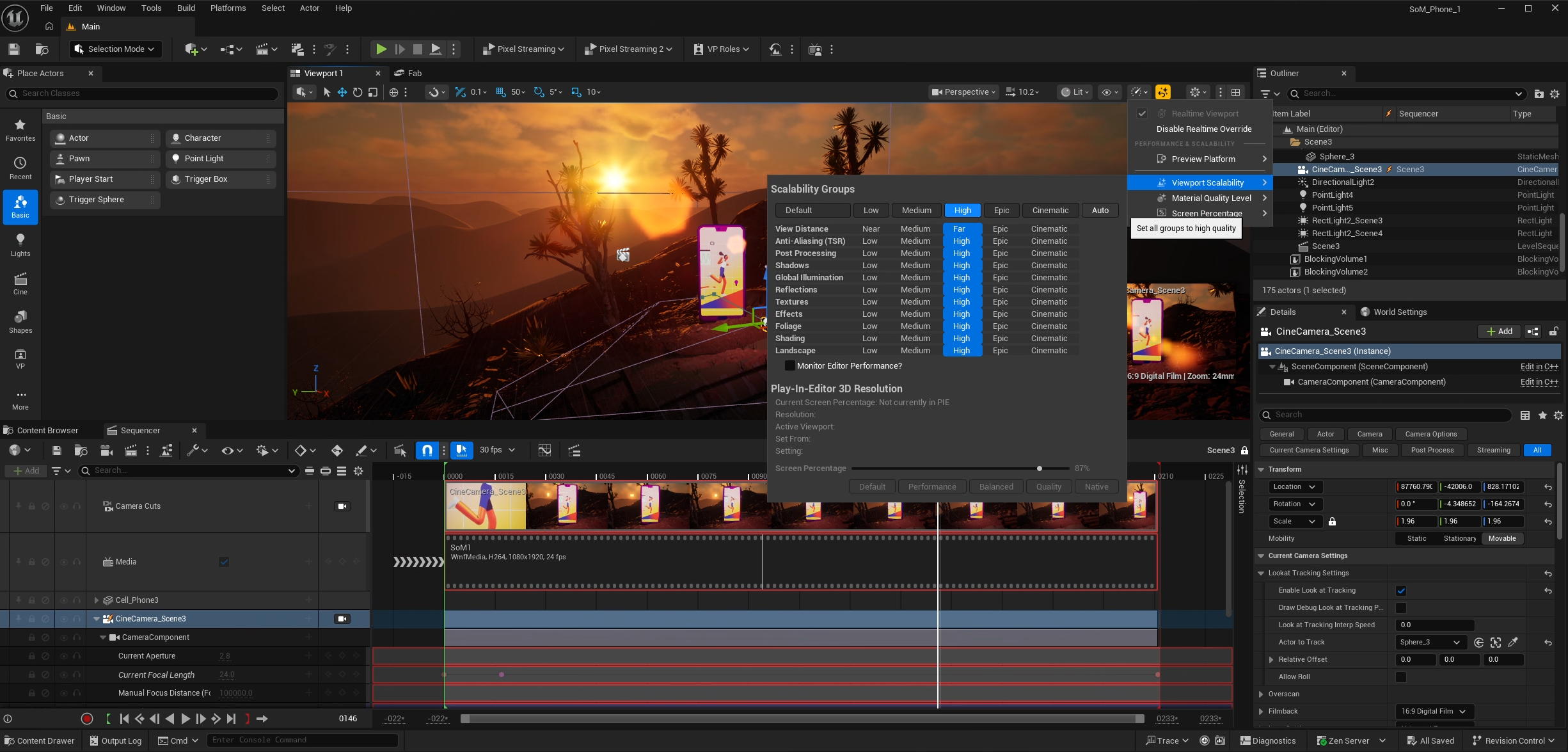Open the Lit view mode dropdown
Screen dimensions: 1568x752
[1075, 92]
